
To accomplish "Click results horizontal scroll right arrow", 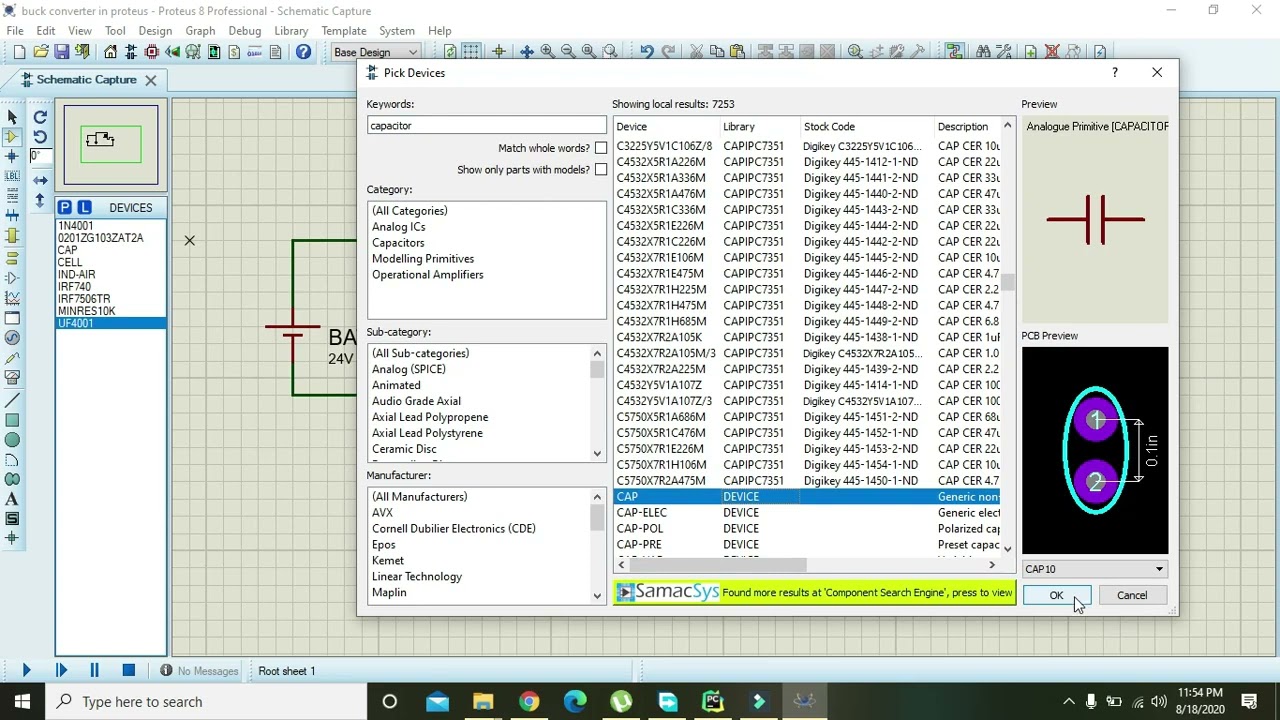I will tap(992, 565).
